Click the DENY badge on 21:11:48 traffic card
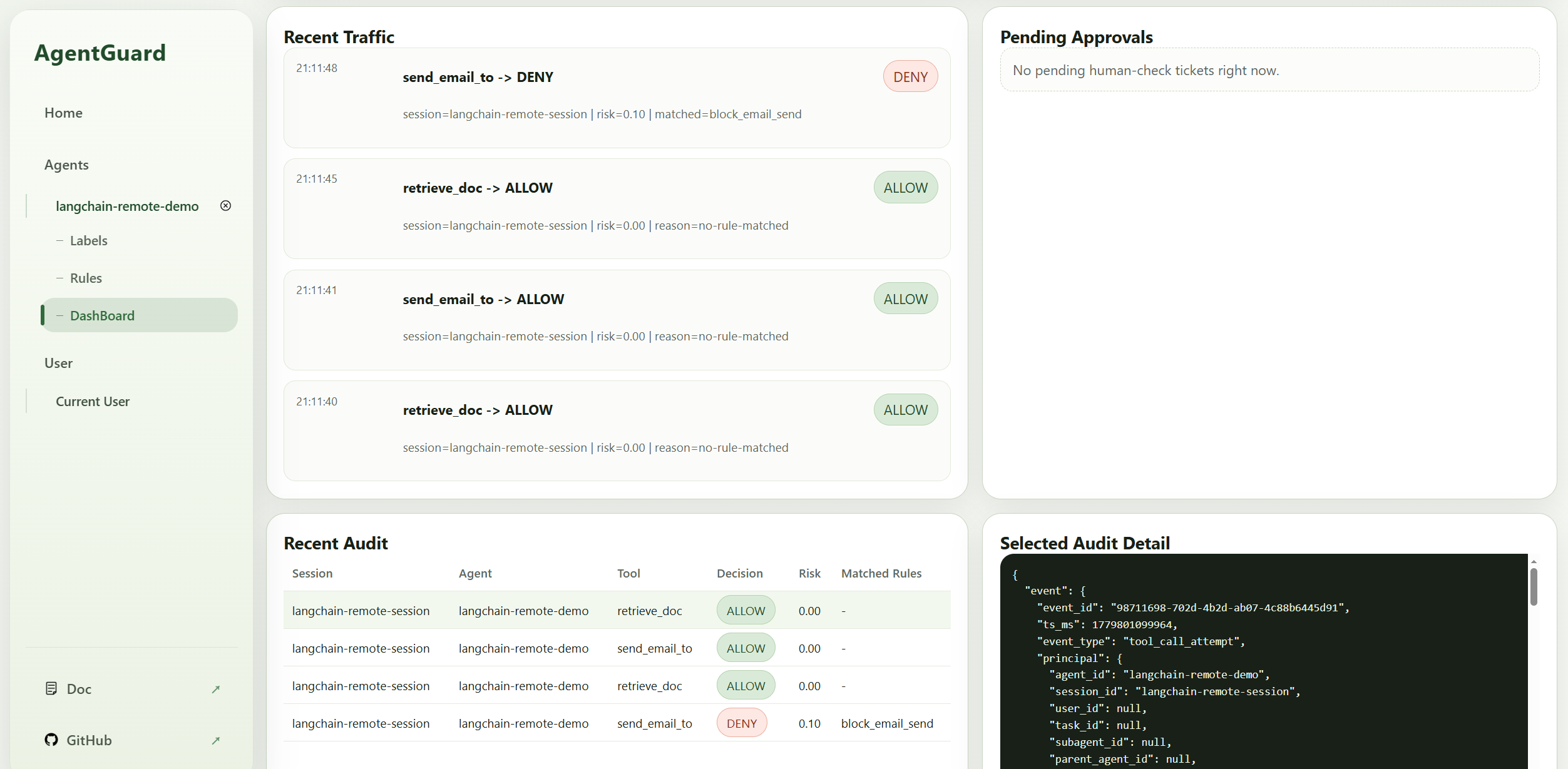Image resolution: width=1568 pixels, height=769 pixels. [910, 76]
